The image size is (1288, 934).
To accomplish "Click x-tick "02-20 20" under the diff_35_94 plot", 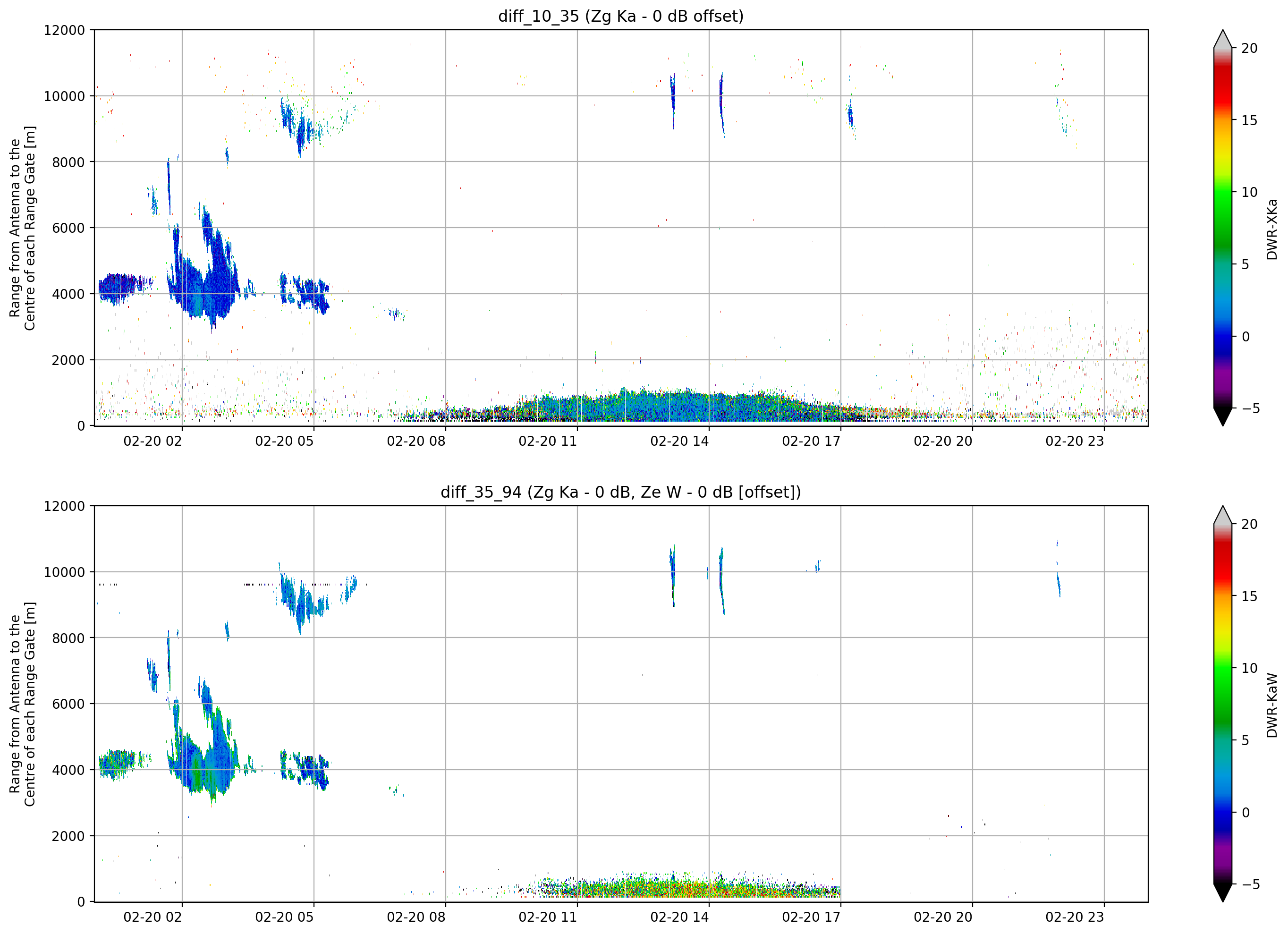I will pyautogui.click(x=943, y=917).
